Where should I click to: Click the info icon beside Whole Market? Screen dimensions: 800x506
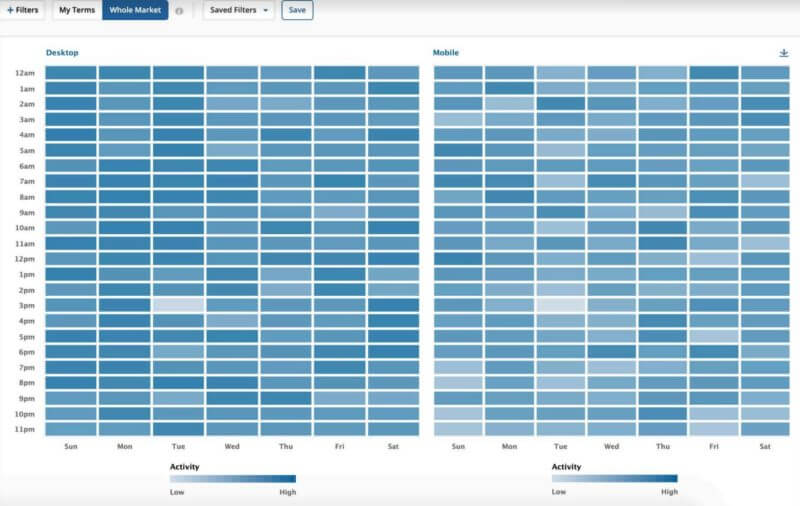(x=179, y=11)
